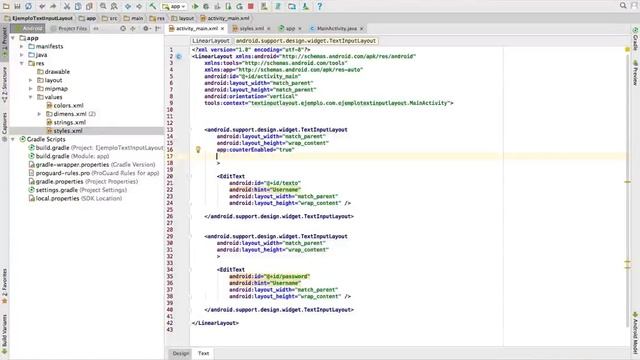Click the Make Project hammer icon
The image size is (640, 360).
[x=153, y=6]
